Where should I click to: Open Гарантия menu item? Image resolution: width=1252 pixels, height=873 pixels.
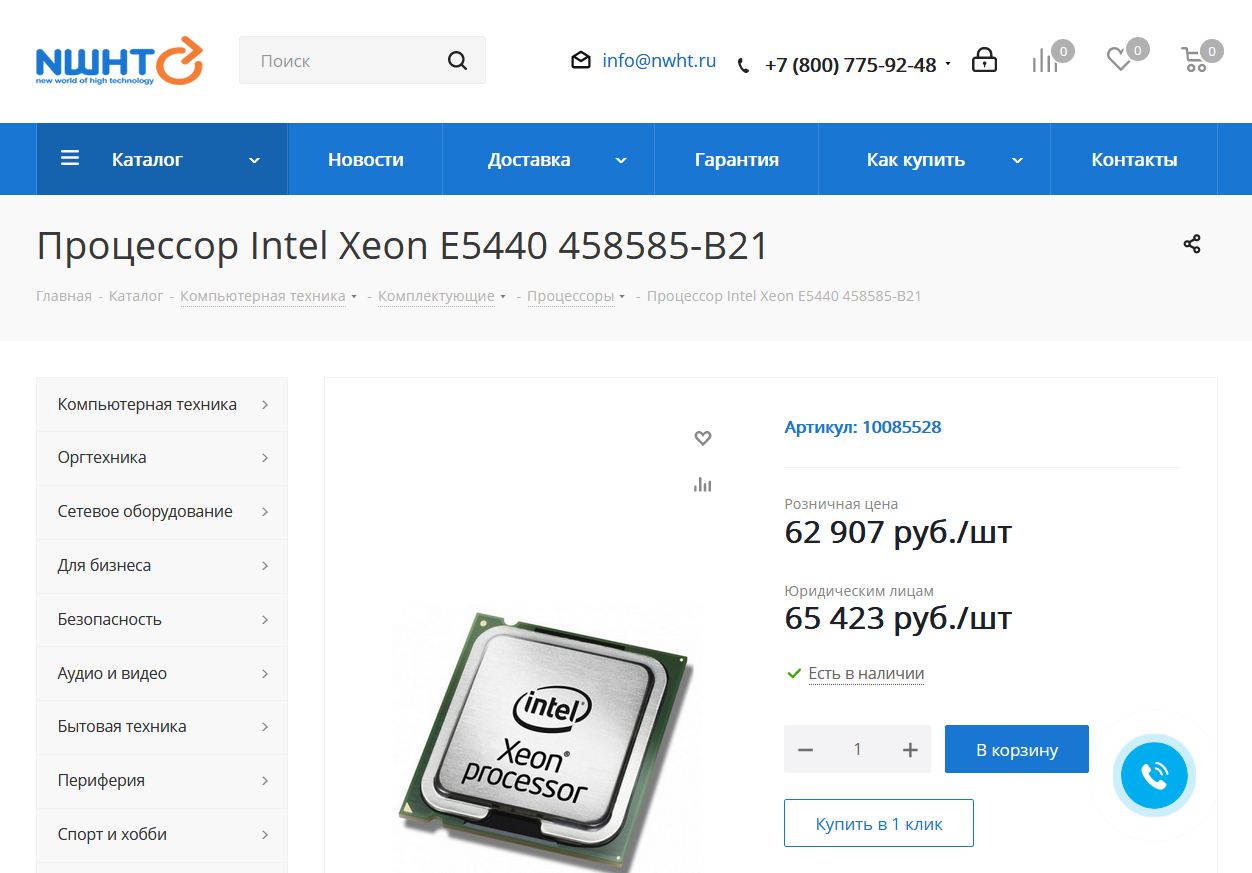coord(737,159)
